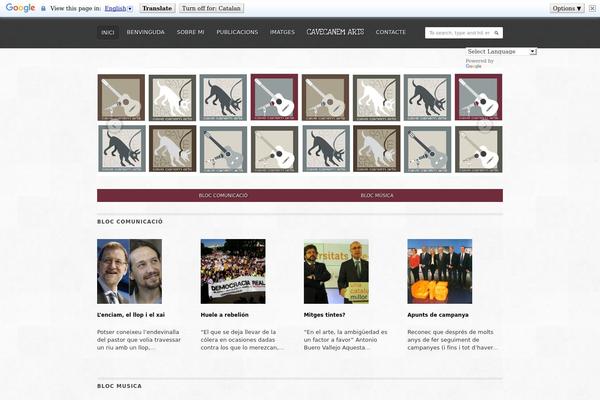Click the lock icon beside Google logo

pyautogui.click(x=43, y=8)
